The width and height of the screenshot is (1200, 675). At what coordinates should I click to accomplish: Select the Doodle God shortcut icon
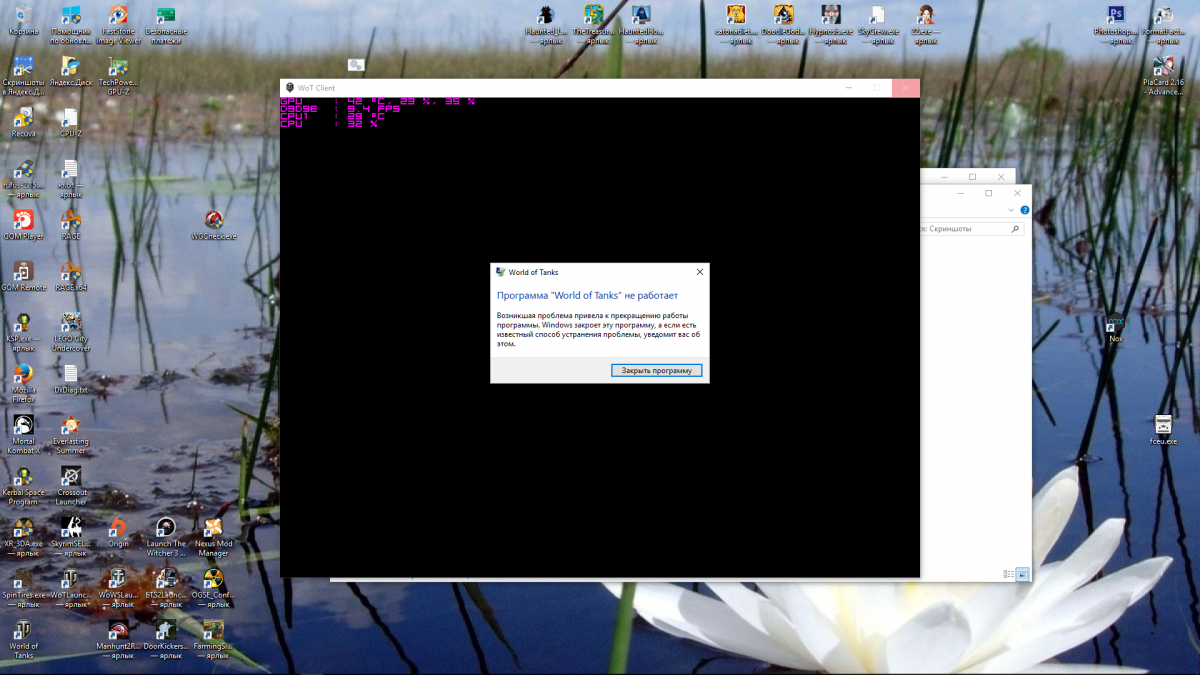pos(784,24)
